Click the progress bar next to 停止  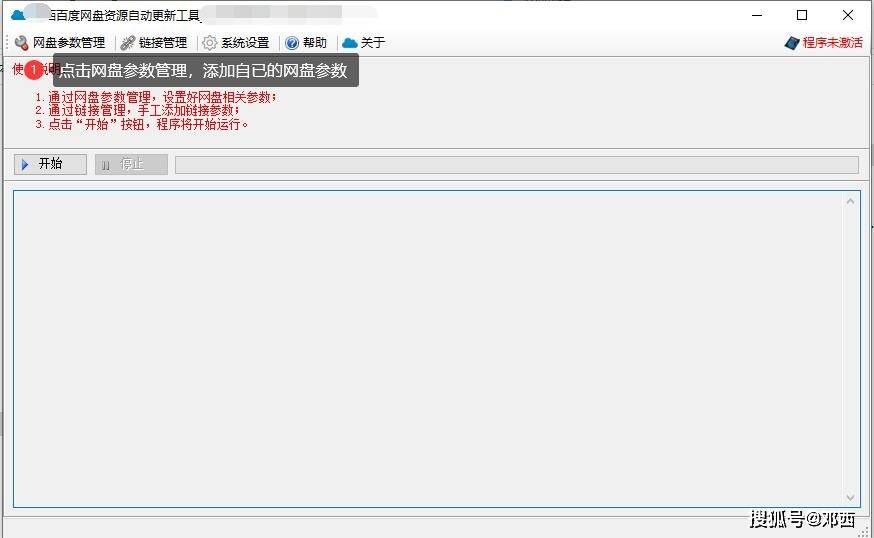[517, 164]
